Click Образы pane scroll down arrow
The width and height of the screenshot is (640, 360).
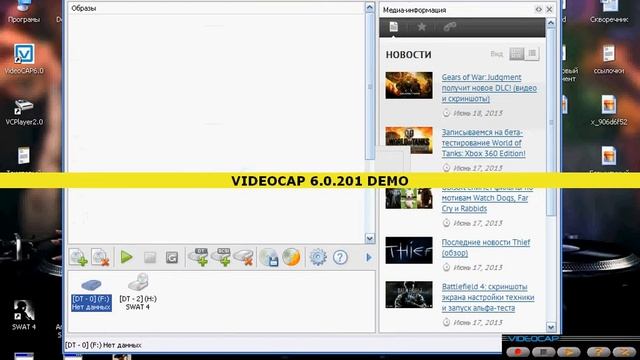[369, 238]
